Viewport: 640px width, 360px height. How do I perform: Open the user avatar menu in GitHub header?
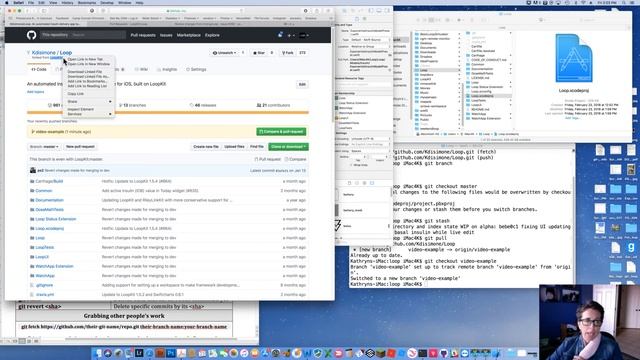point(304,36)
